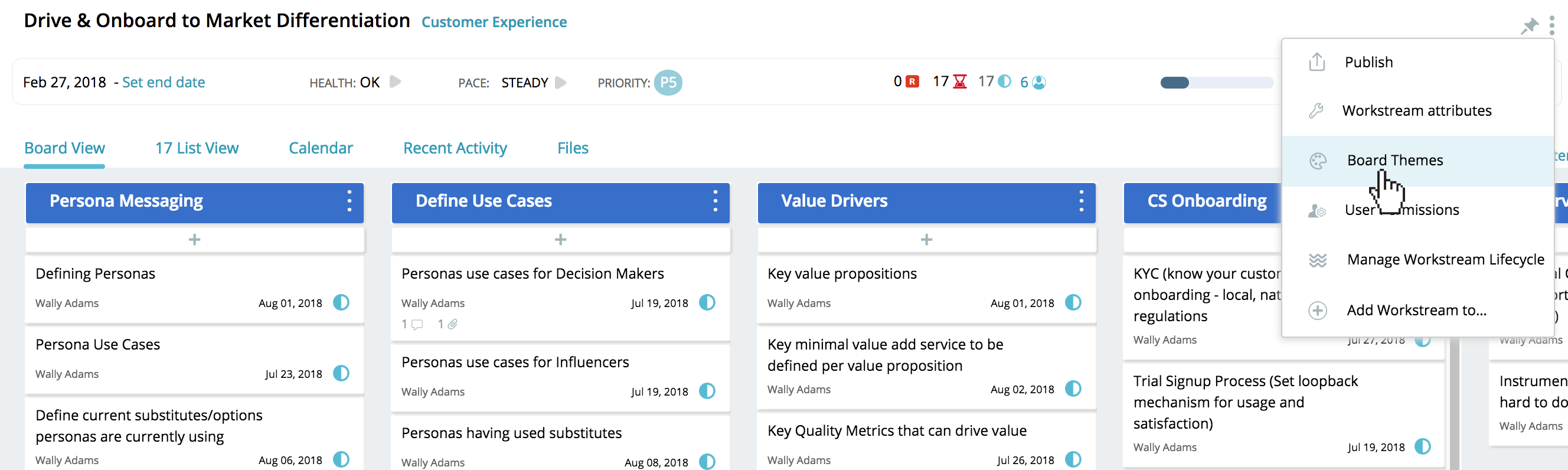
Task: Select Board Themes menu item
Action: click(1417, 161)
